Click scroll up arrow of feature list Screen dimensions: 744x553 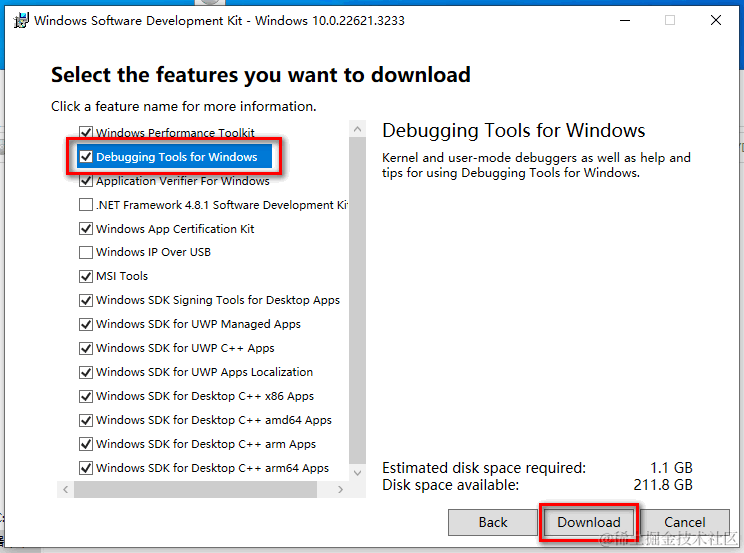click(x=357, y=129)
